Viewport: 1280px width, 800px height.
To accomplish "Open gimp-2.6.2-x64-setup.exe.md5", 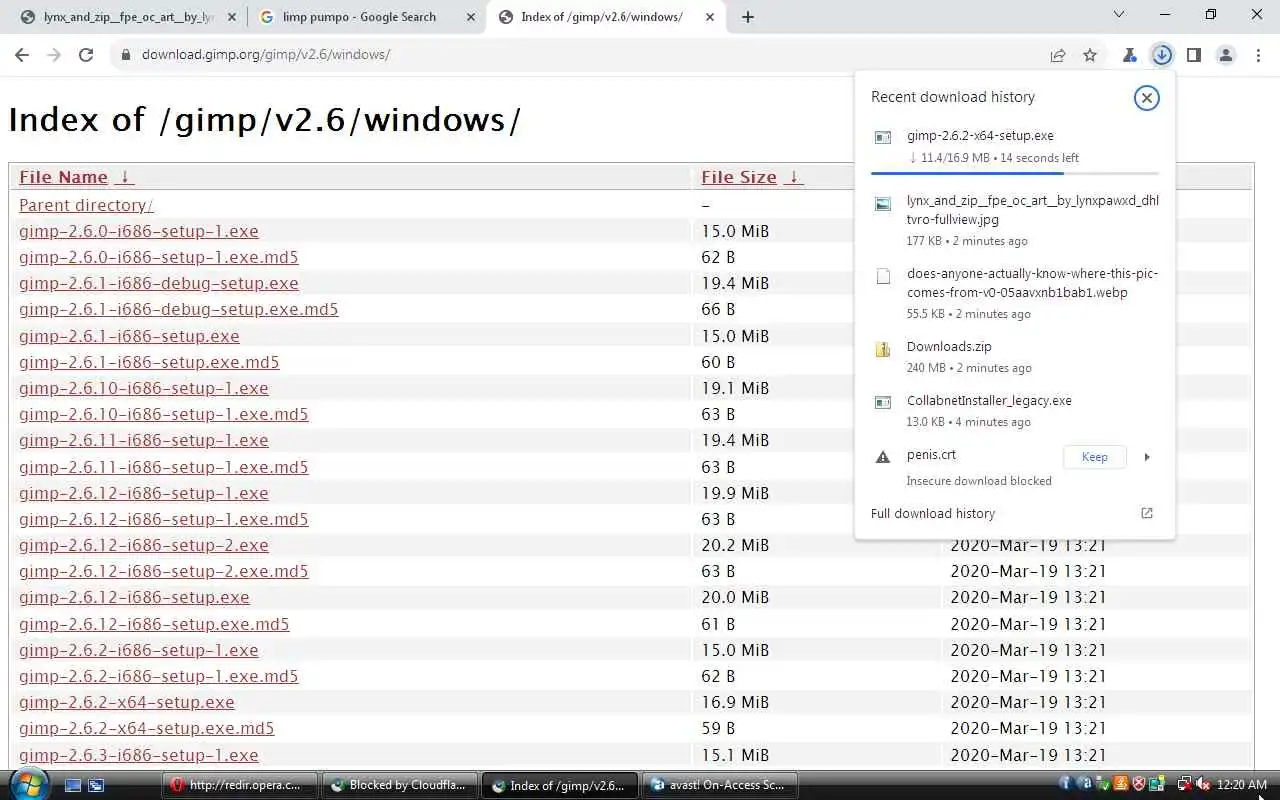I will (146, 728).
